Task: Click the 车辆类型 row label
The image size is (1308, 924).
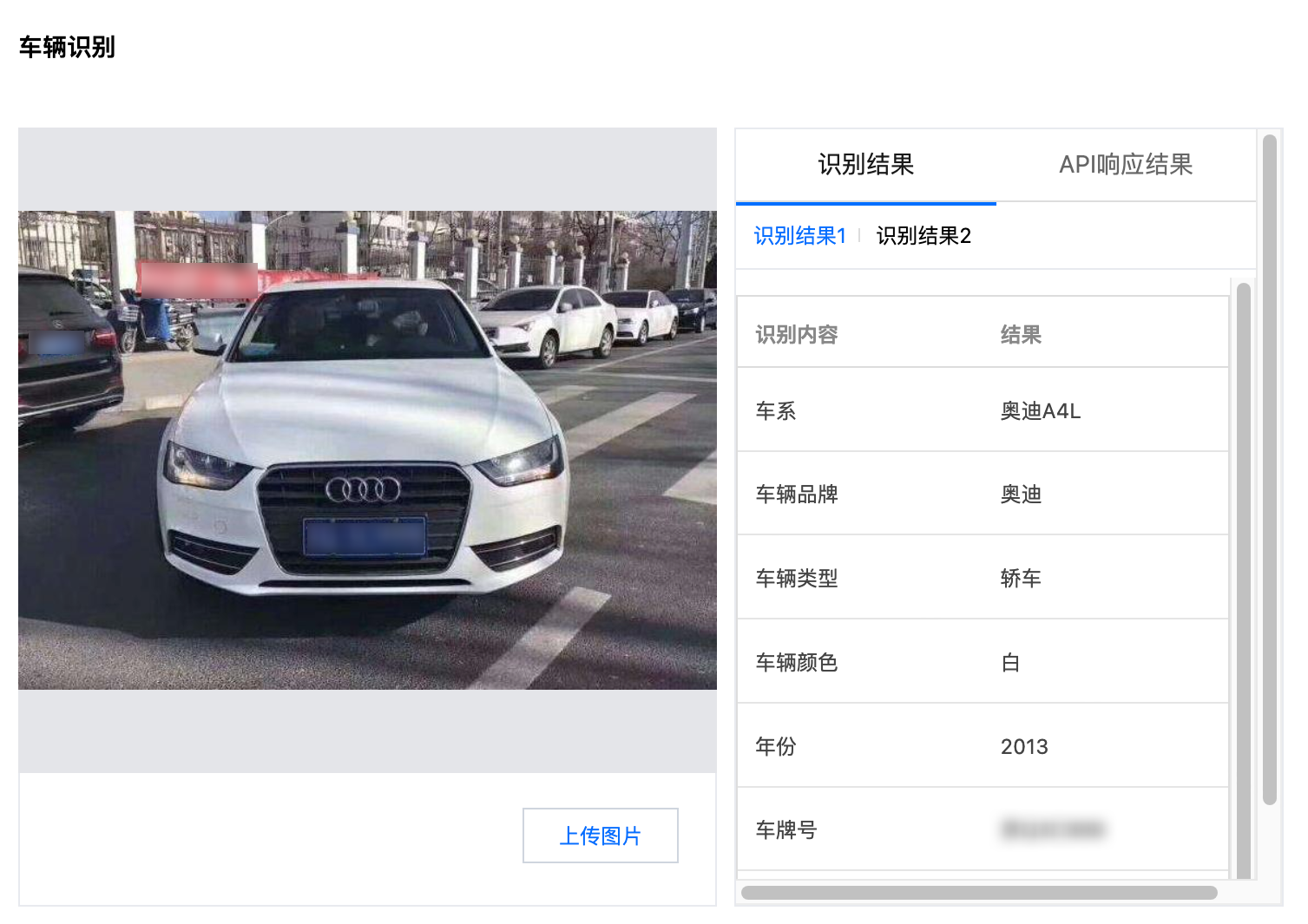Action: [x=797, y=579]
